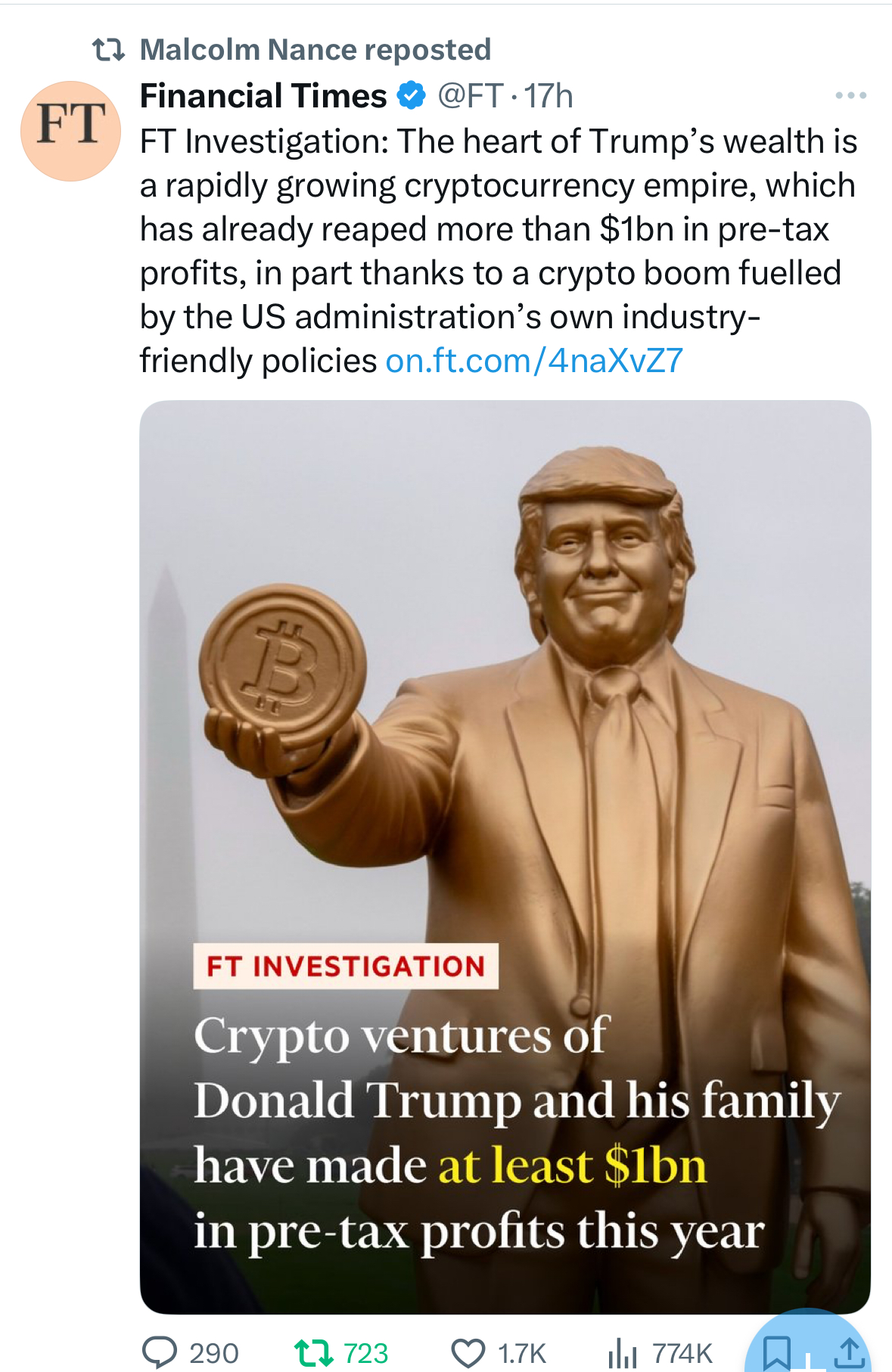Open the view analytics bar chart icon
892x1372 pixels.
click(623, 1352)
